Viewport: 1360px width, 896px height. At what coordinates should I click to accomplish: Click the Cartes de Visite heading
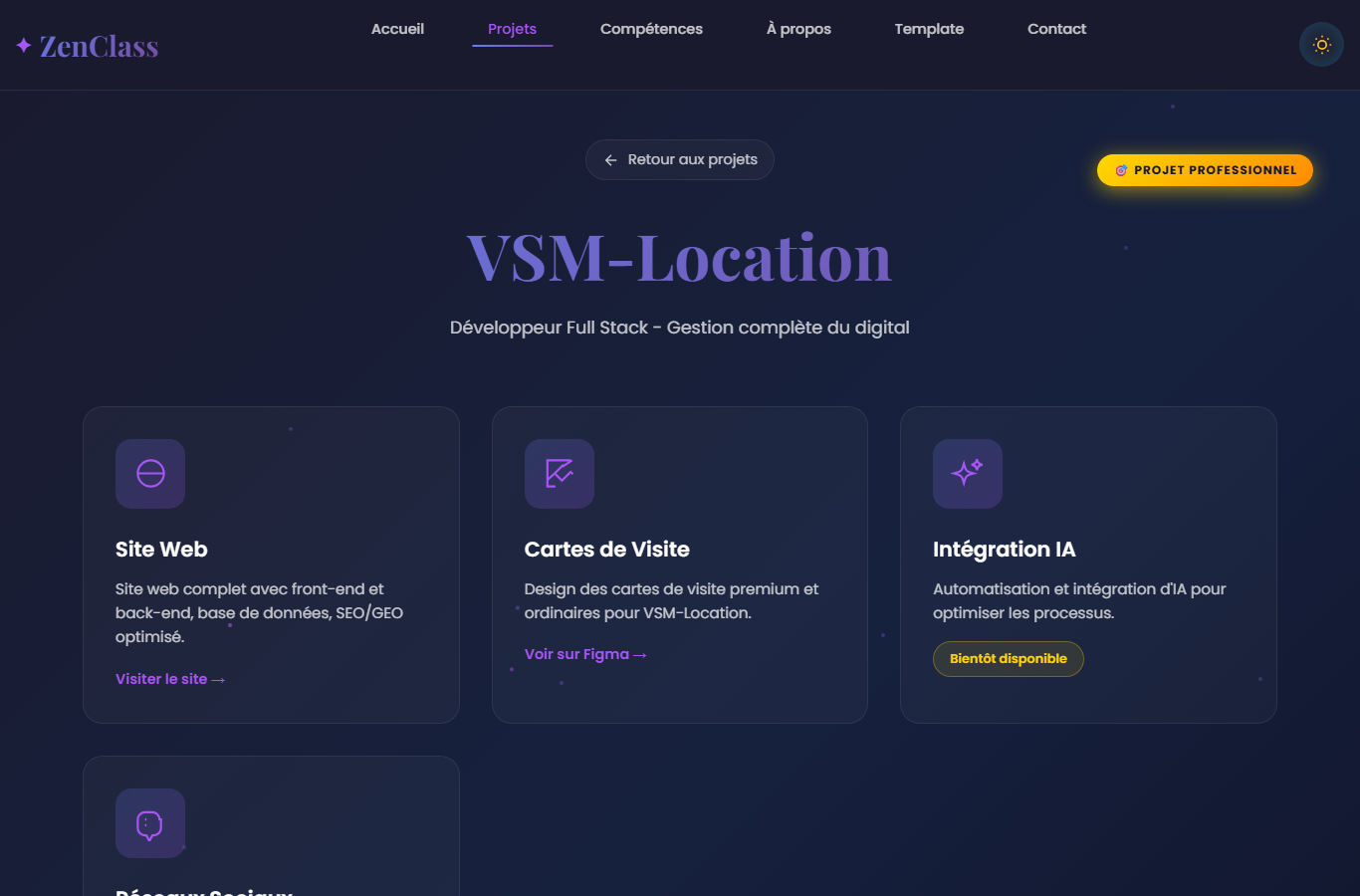coord(607,550)
